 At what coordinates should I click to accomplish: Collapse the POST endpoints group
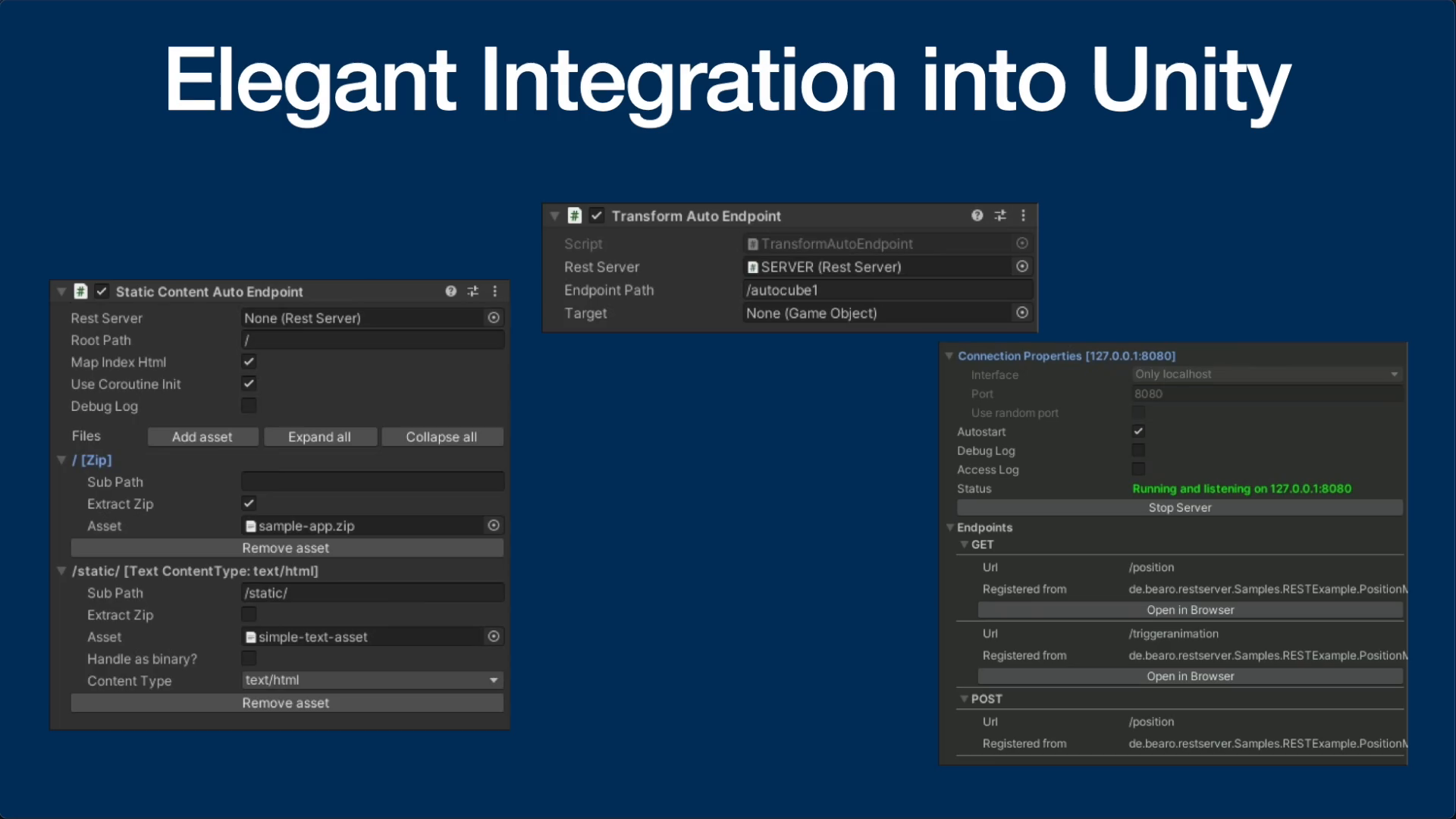[x=964, y=698]
